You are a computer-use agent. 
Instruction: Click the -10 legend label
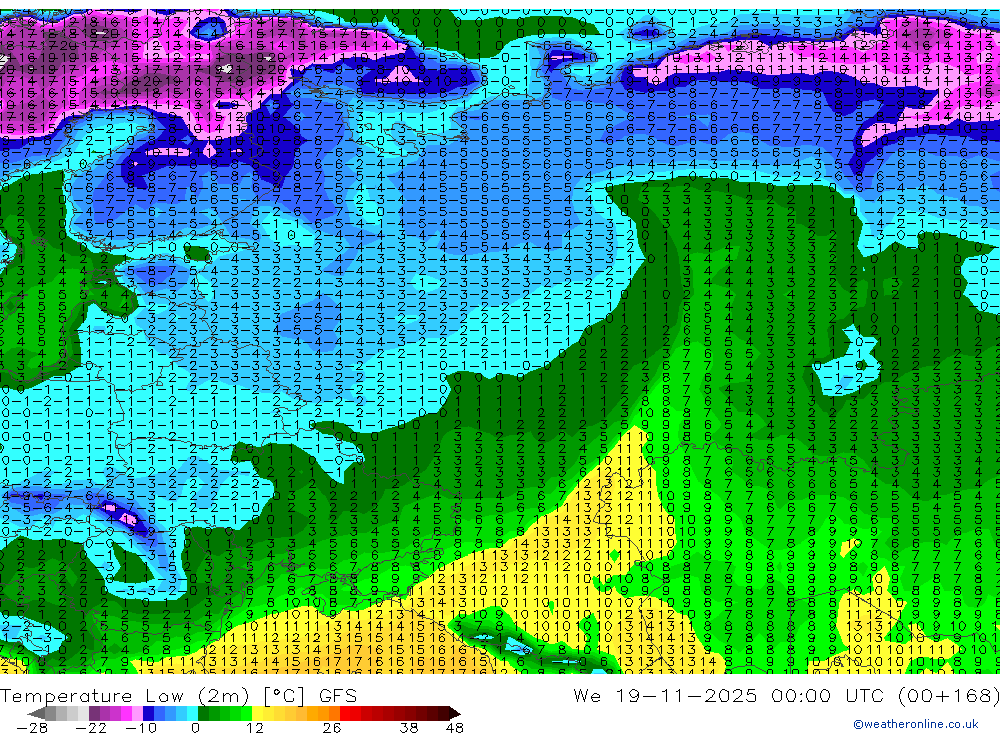(141, 728)
